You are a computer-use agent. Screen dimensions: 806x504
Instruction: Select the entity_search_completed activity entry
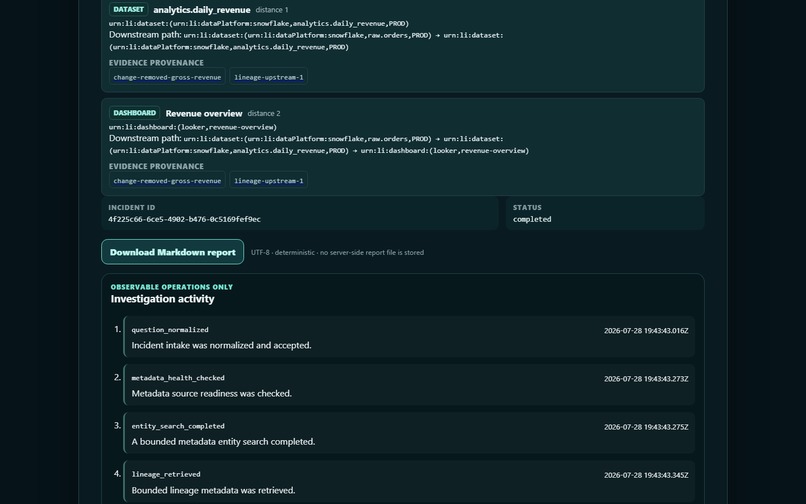[x=409, y=433]
